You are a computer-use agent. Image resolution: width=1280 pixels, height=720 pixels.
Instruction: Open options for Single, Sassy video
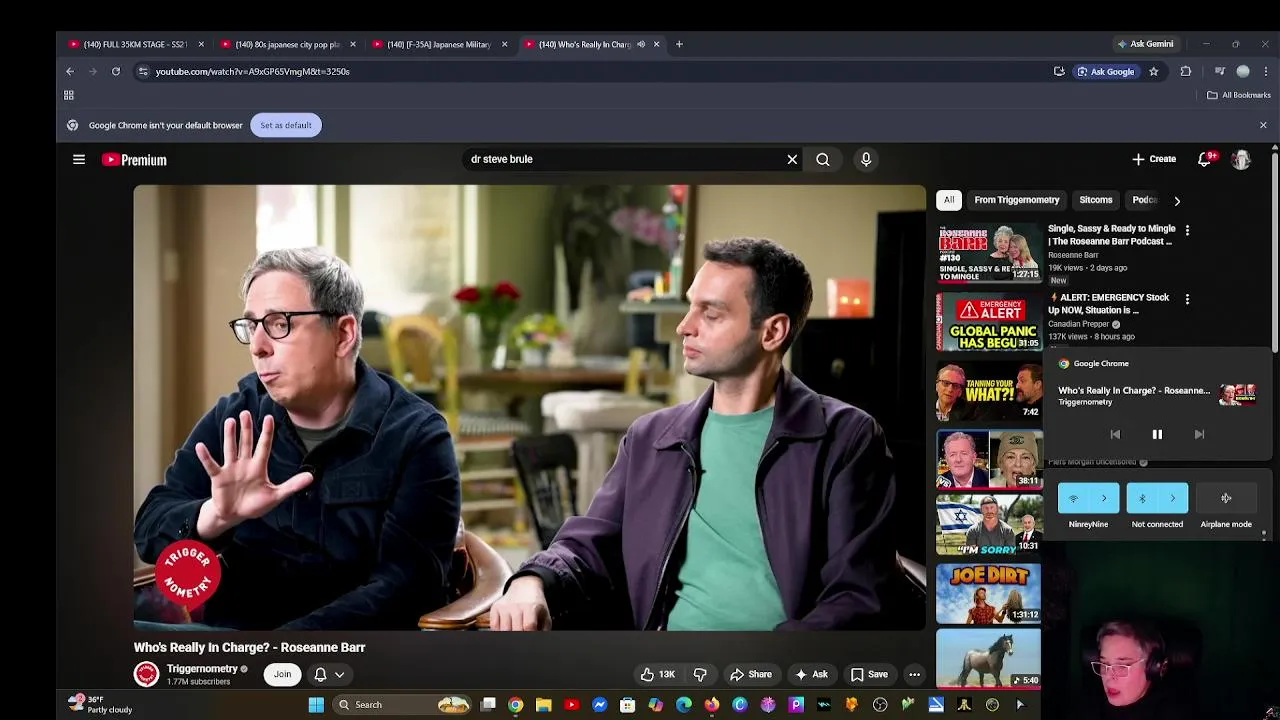coord(1187,230)
